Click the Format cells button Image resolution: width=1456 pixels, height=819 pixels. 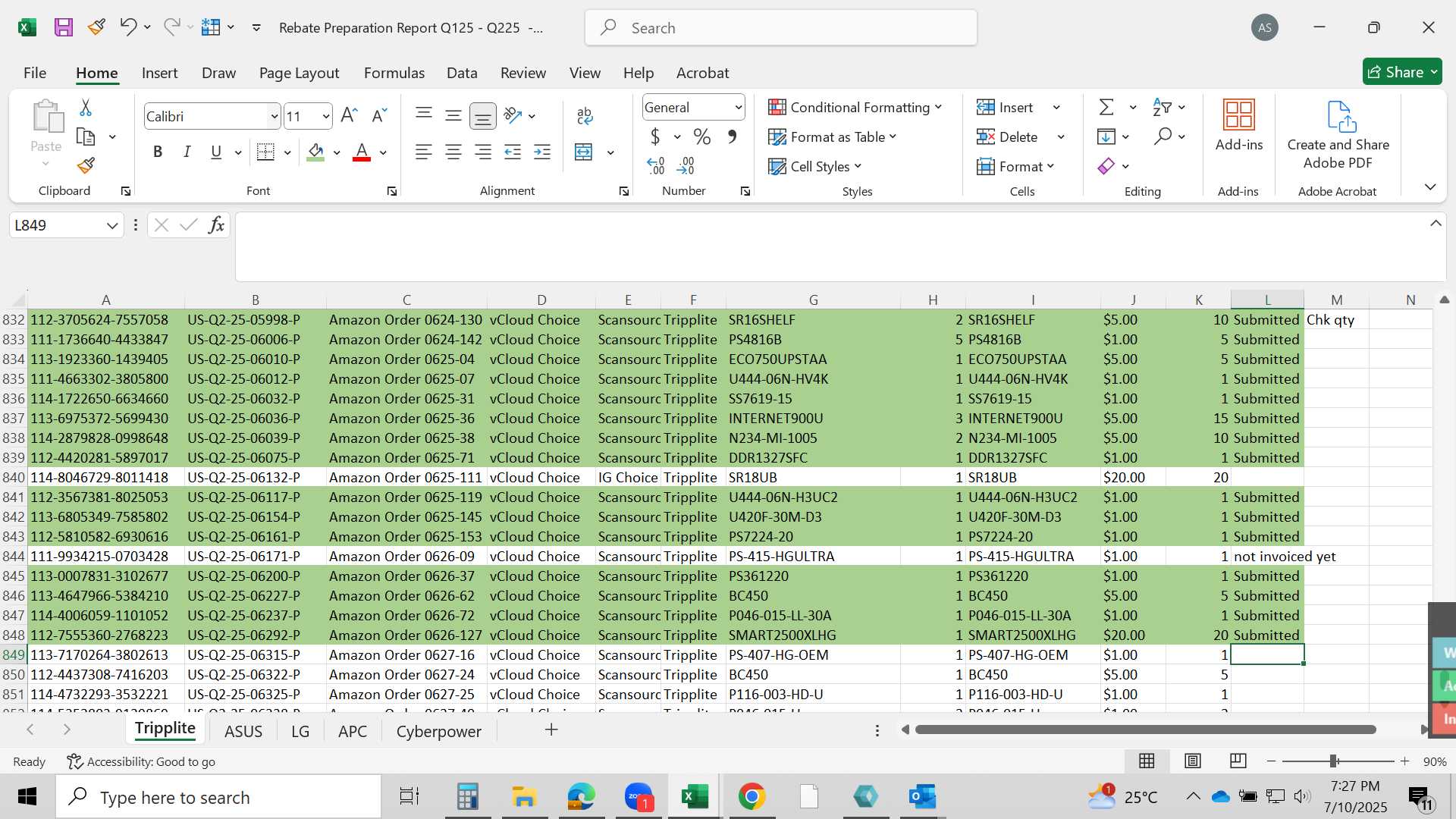point(1015,166)
